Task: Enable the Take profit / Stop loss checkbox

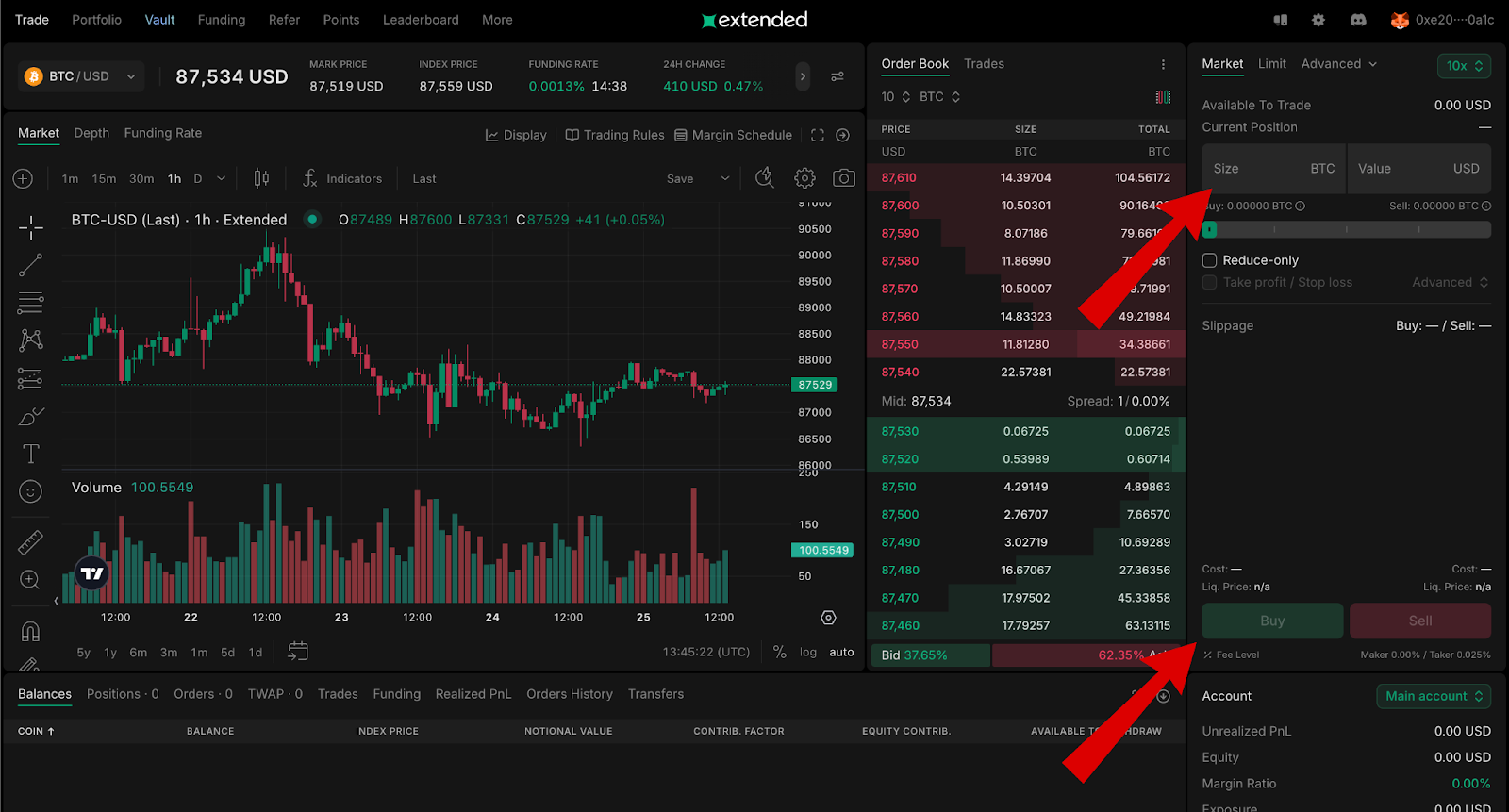Action: click(1209, 282)
